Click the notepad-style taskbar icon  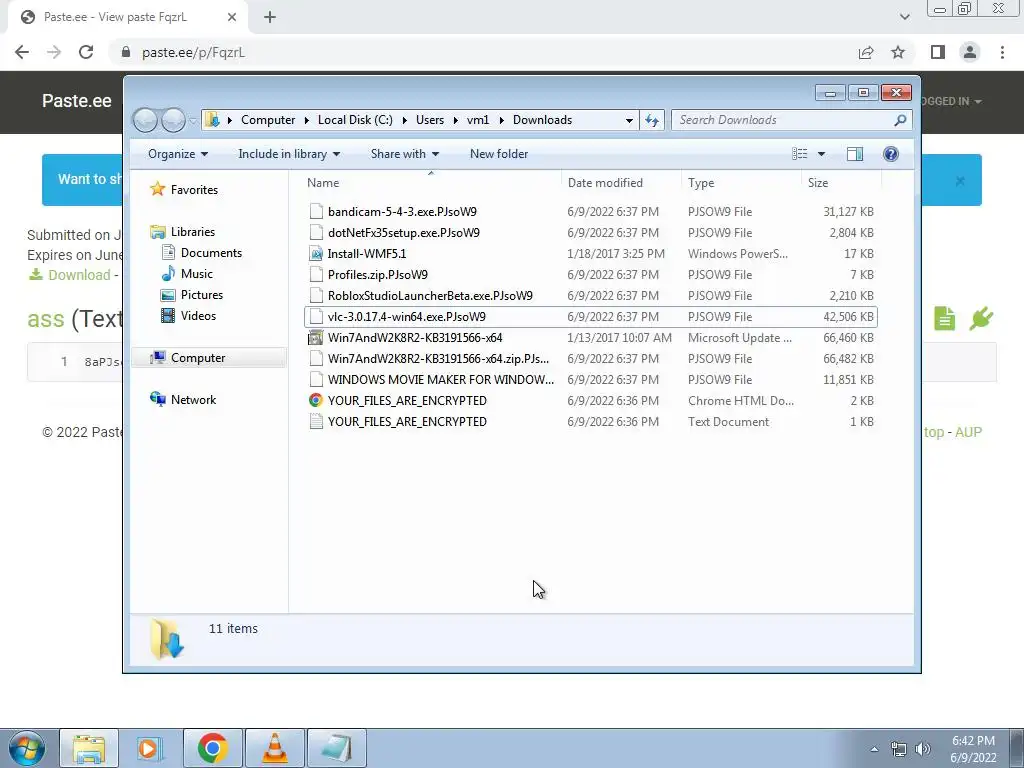[x=336, y=748]
